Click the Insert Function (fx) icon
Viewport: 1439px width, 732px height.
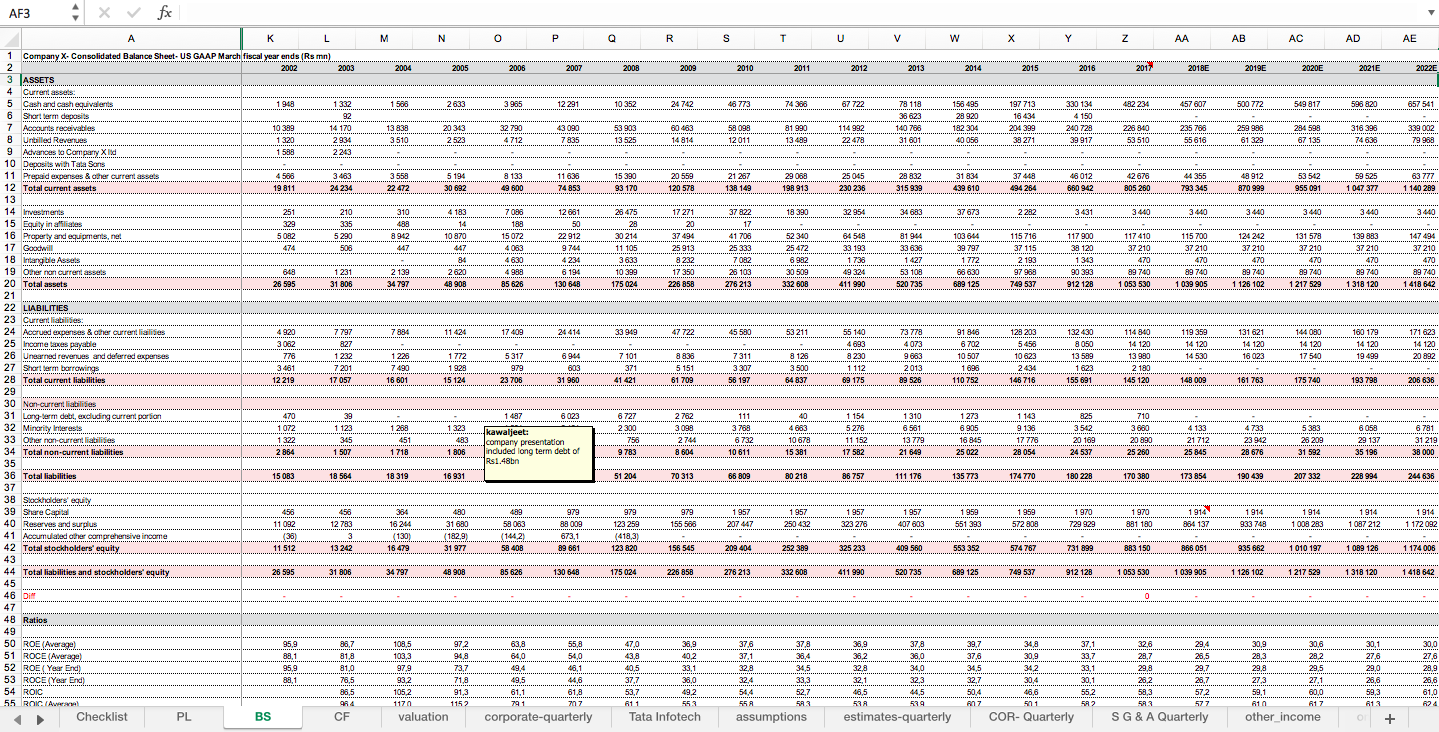[163, 13]
